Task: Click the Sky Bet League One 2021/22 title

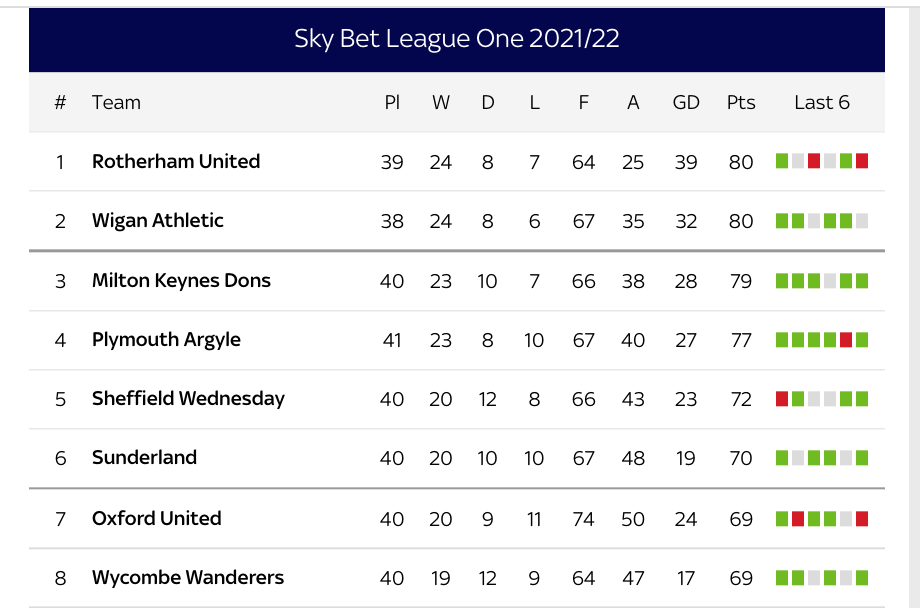Action: (457, 39)
